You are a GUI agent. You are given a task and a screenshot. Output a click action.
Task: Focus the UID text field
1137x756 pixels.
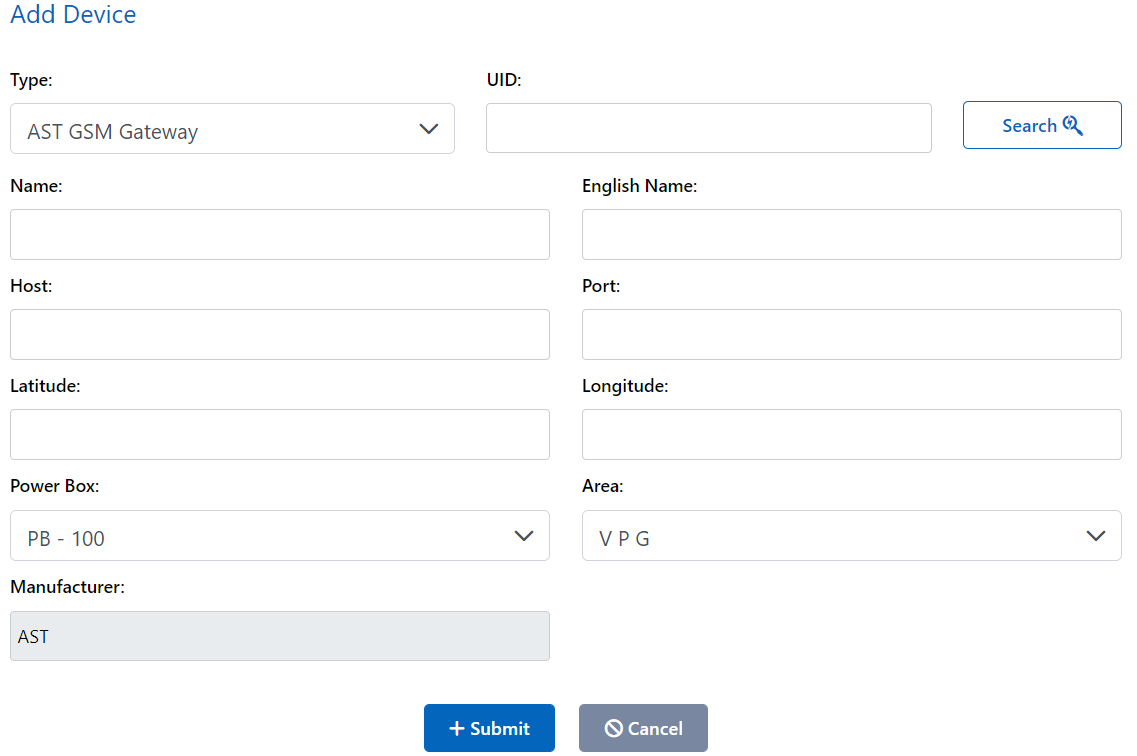point(708,128)
